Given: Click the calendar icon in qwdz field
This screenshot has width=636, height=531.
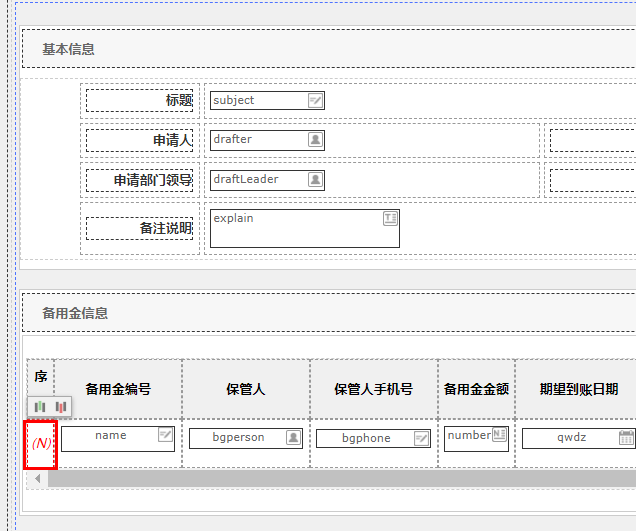Looking at the screenshot, I should (x=627, y=437).
